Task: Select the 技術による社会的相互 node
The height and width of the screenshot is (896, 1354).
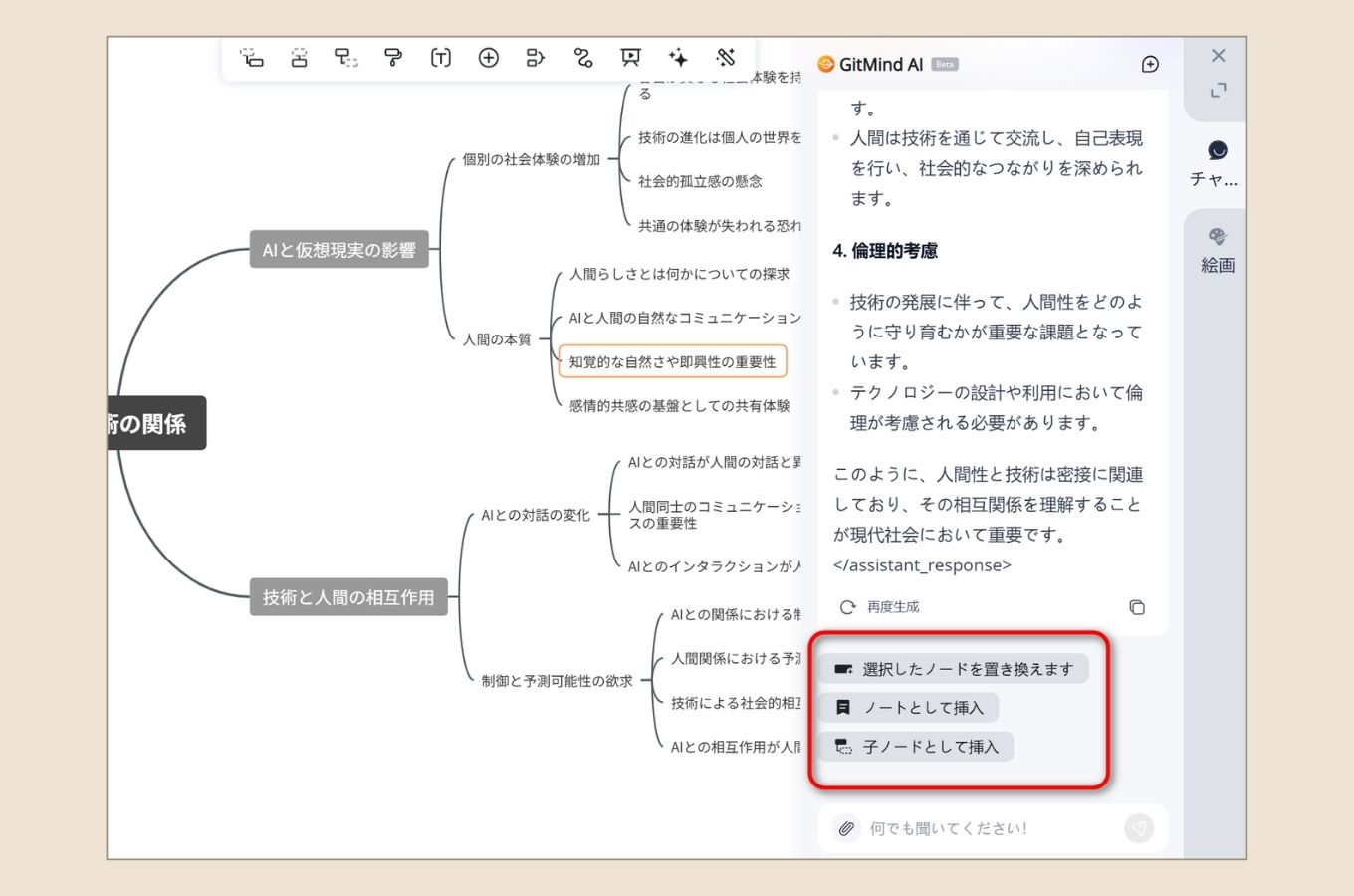Action: (735, 703)
